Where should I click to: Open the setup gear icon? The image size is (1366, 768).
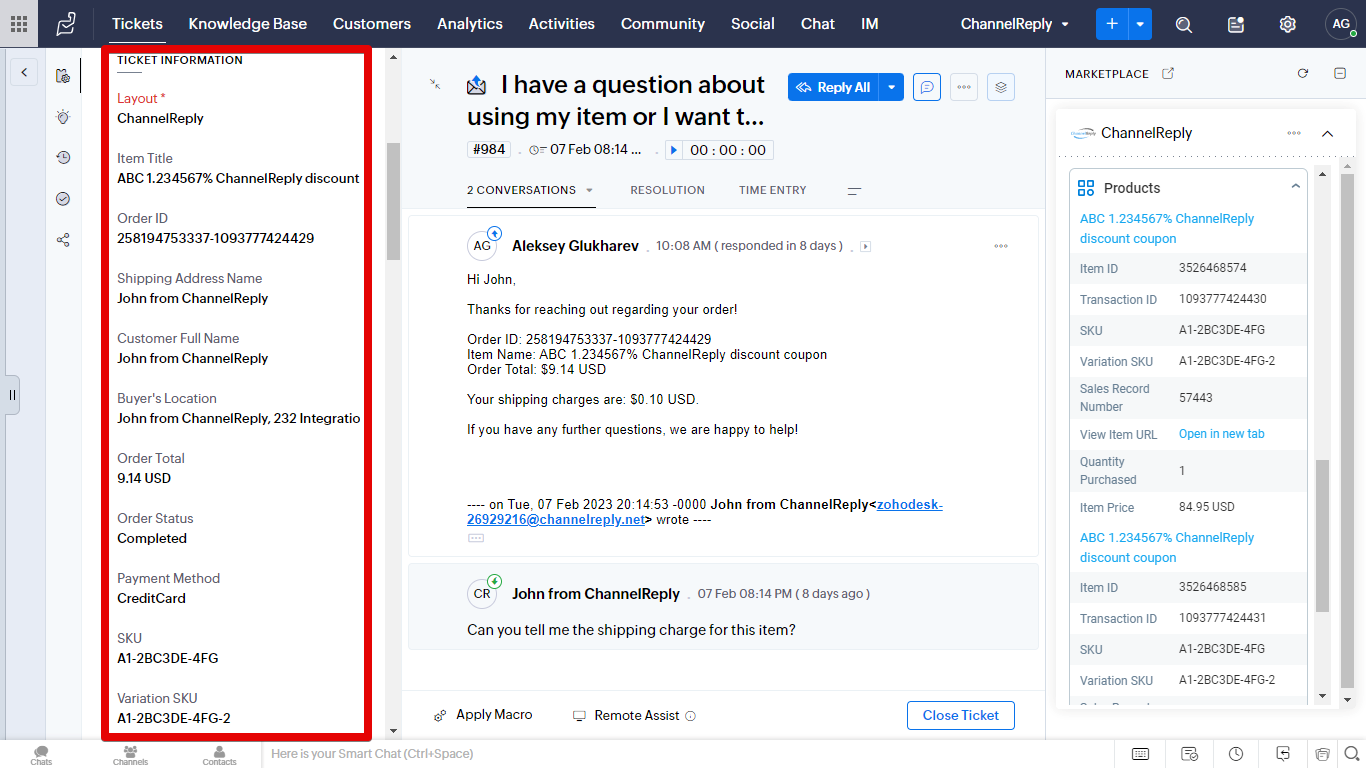[x=1288, y=24]
